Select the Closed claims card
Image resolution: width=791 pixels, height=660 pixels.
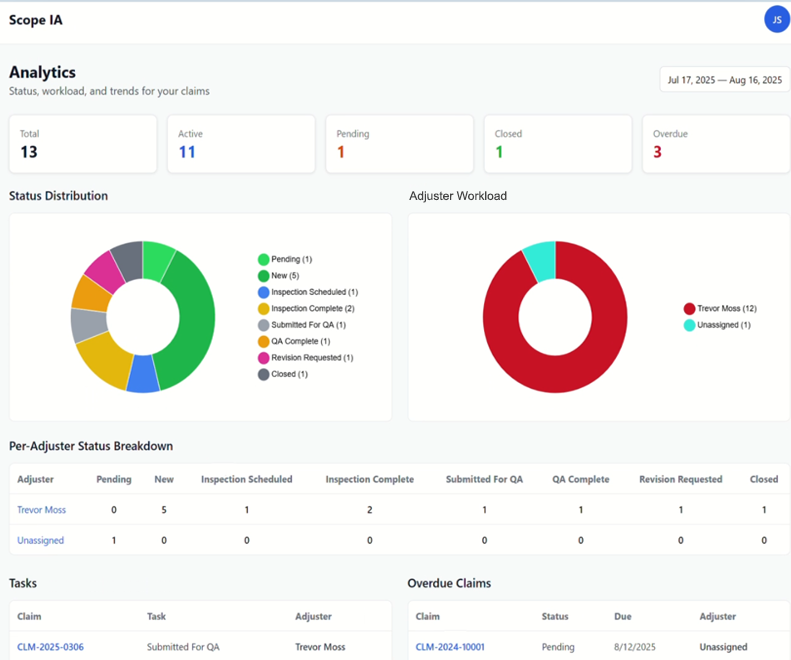click(x=557, y=144)
